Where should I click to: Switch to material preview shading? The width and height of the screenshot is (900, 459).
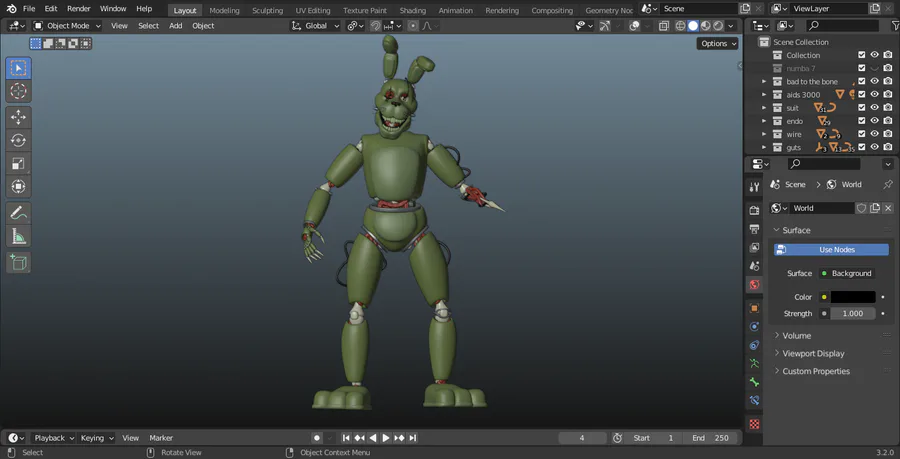point(706,26)
